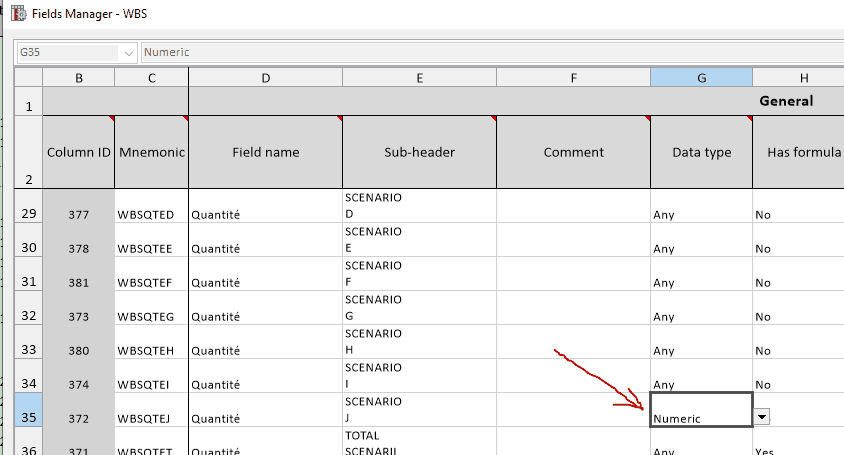
Task: Select row 29 header
Action: (x=28, y=214)
